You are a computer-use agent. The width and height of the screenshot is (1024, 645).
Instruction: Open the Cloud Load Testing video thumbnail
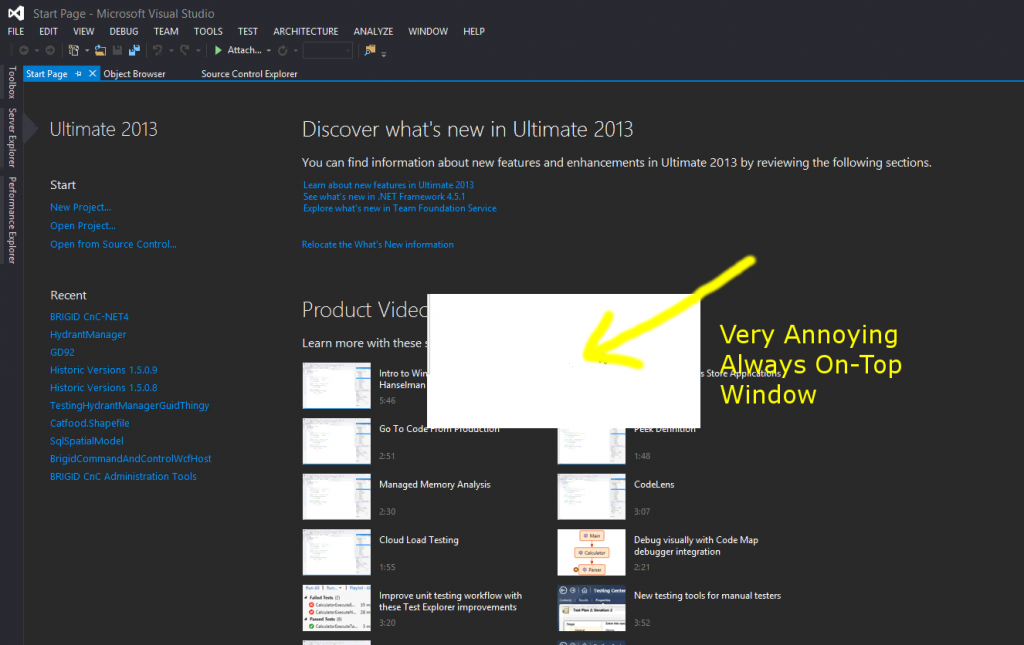(336, 552)
